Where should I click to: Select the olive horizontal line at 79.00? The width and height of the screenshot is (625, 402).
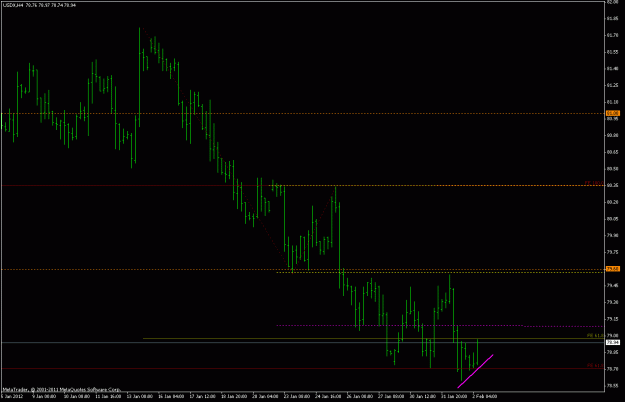pos(373,339)
